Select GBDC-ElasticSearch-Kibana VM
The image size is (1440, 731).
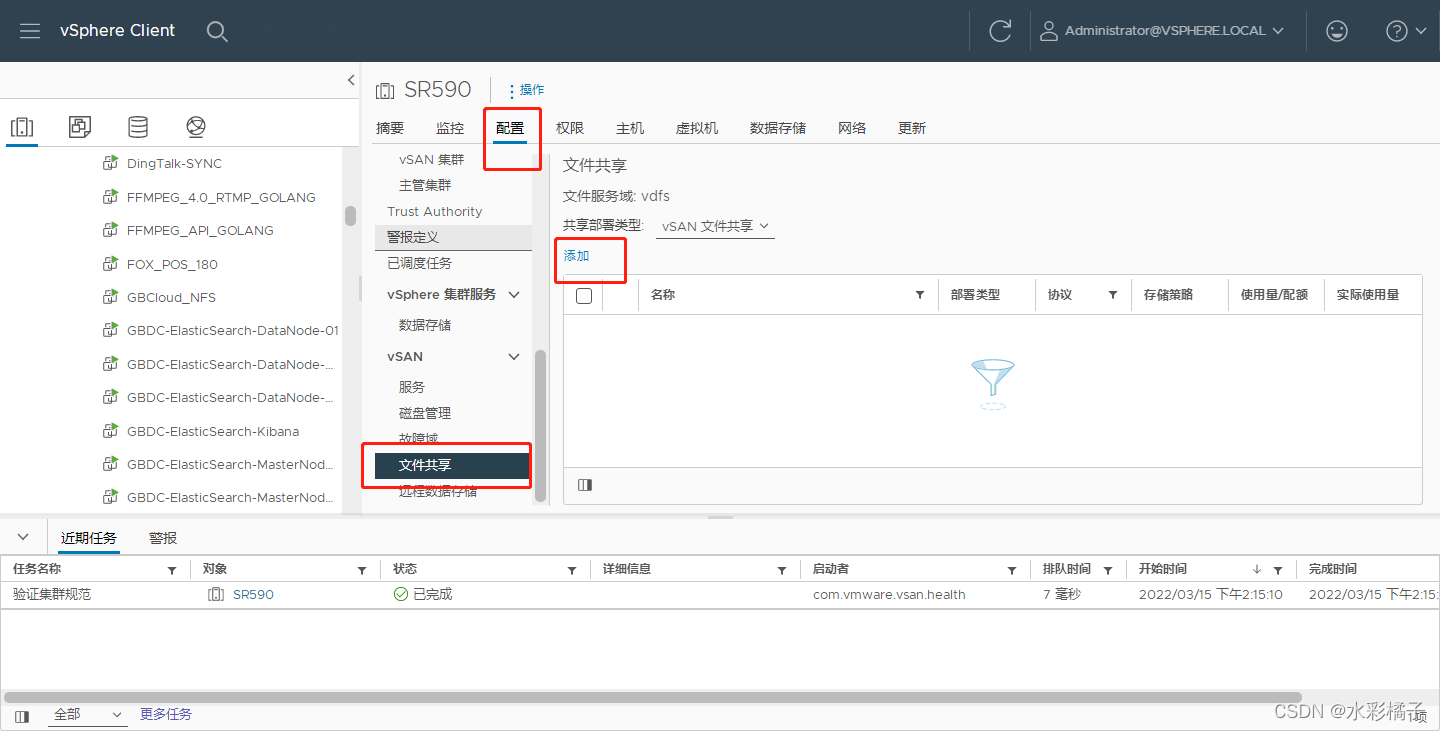(x=213, y=431)
